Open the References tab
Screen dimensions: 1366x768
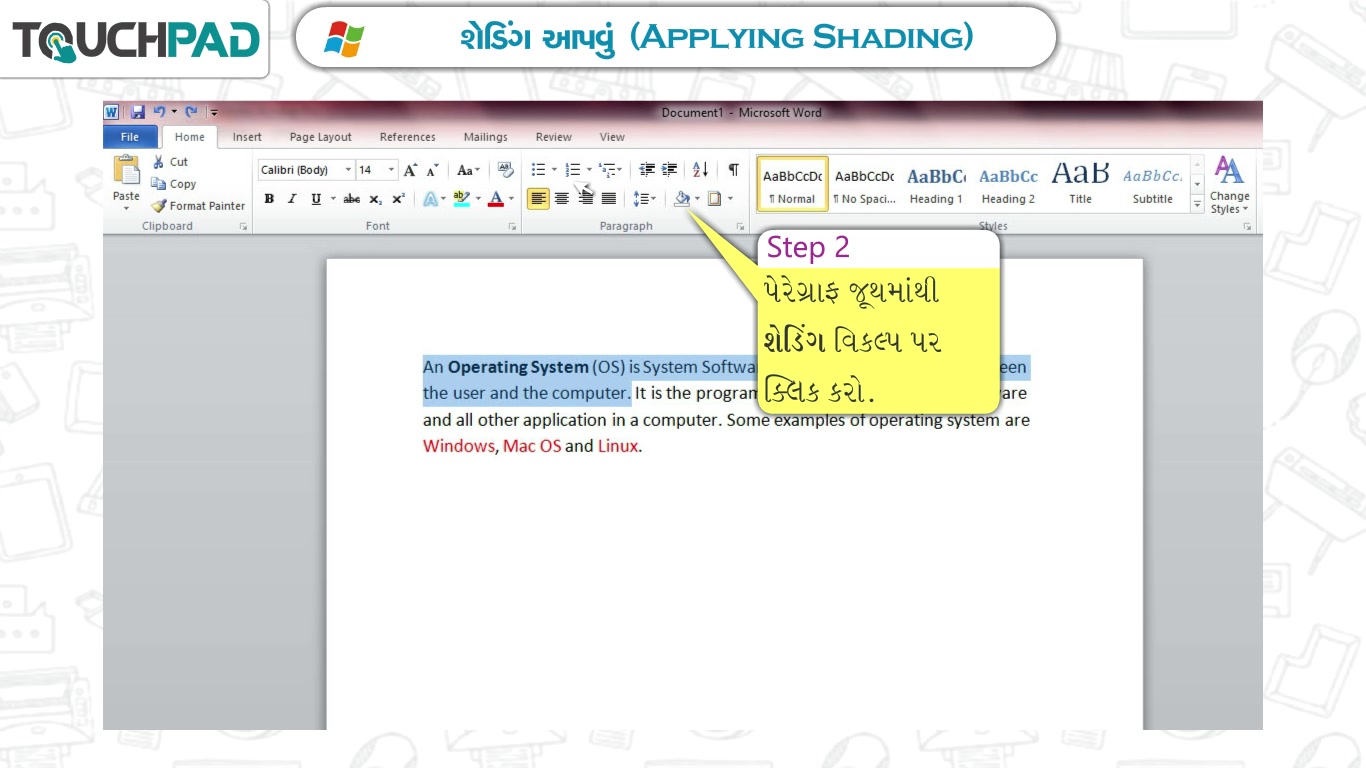[x=407, y=137]
